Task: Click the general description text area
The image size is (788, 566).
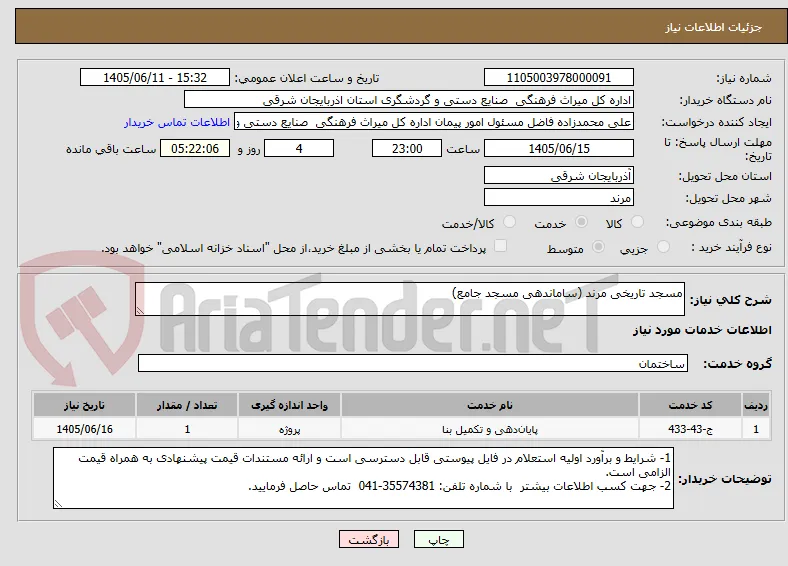Action: pyautogui.click(x=410, y=299)
